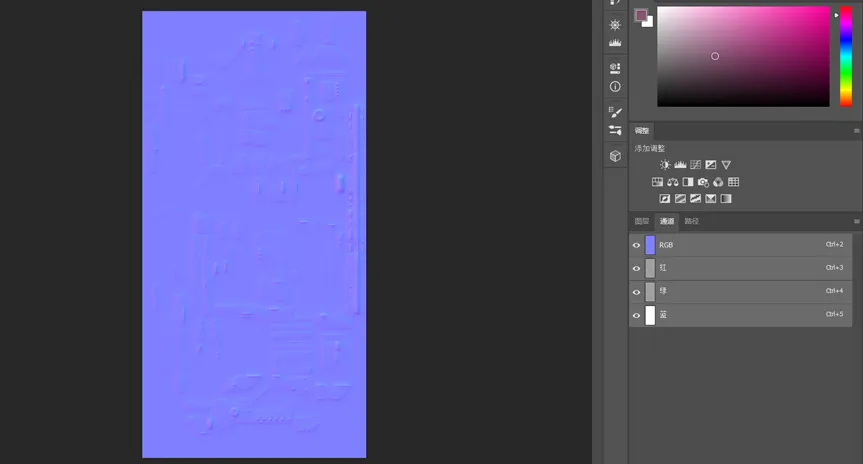Select the 蓝 channel row
This screenshot has height=464, width=863.
740,315
